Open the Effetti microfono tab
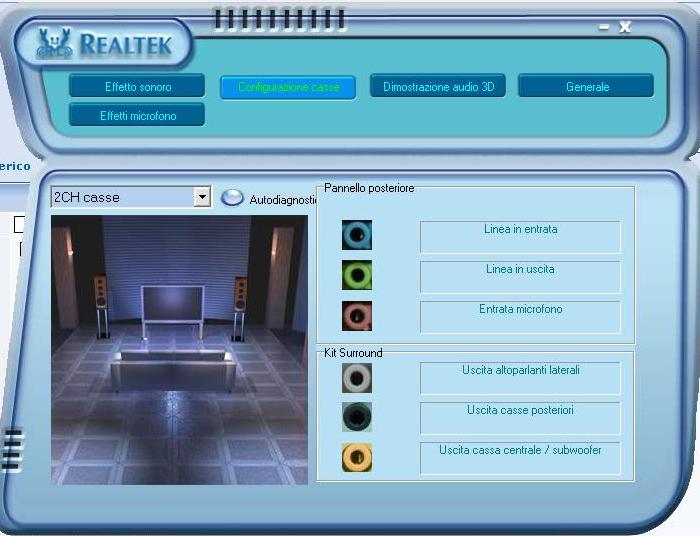The width and height of the screenshot is (700, 536). pos(137,115)
